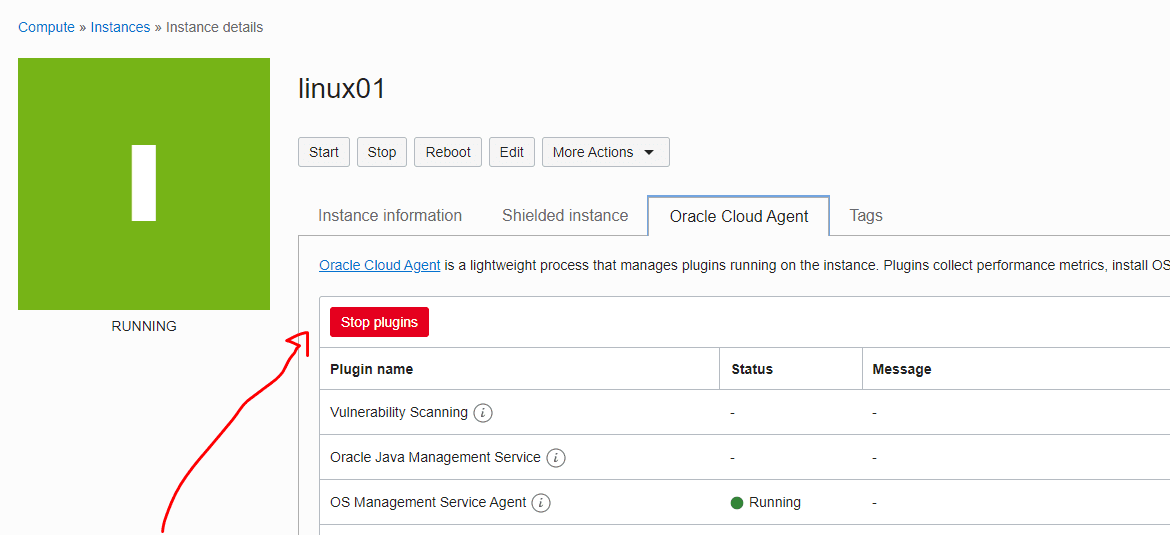Open info icon beside Oracle Java Management Service
The image size is (1170, 535).
(x=555, y=457)
